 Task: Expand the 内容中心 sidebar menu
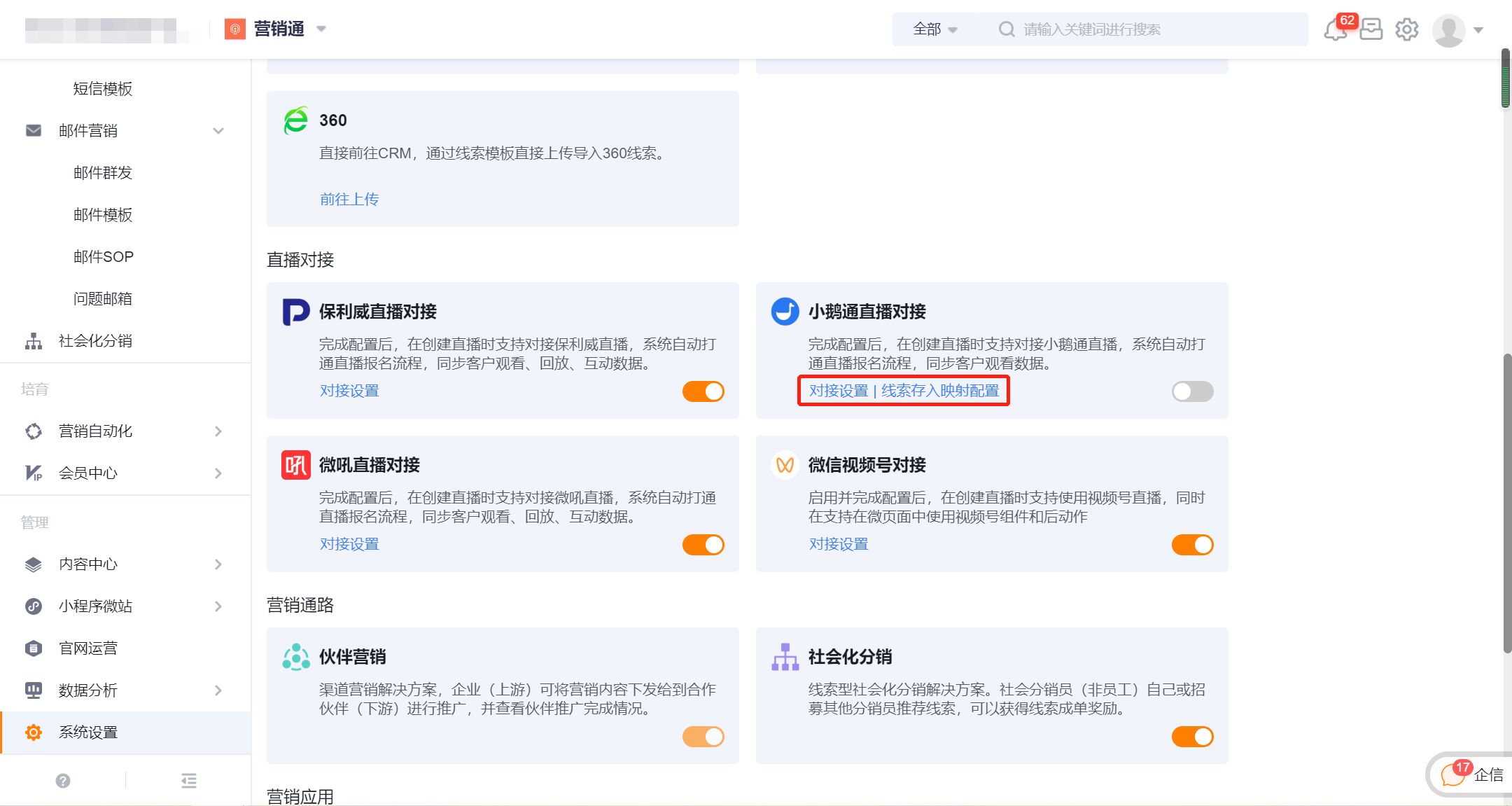click(x=218, y=564)
